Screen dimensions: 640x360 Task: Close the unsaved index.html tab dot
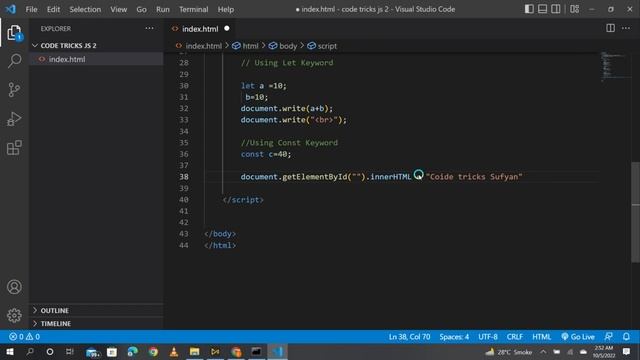227,29
